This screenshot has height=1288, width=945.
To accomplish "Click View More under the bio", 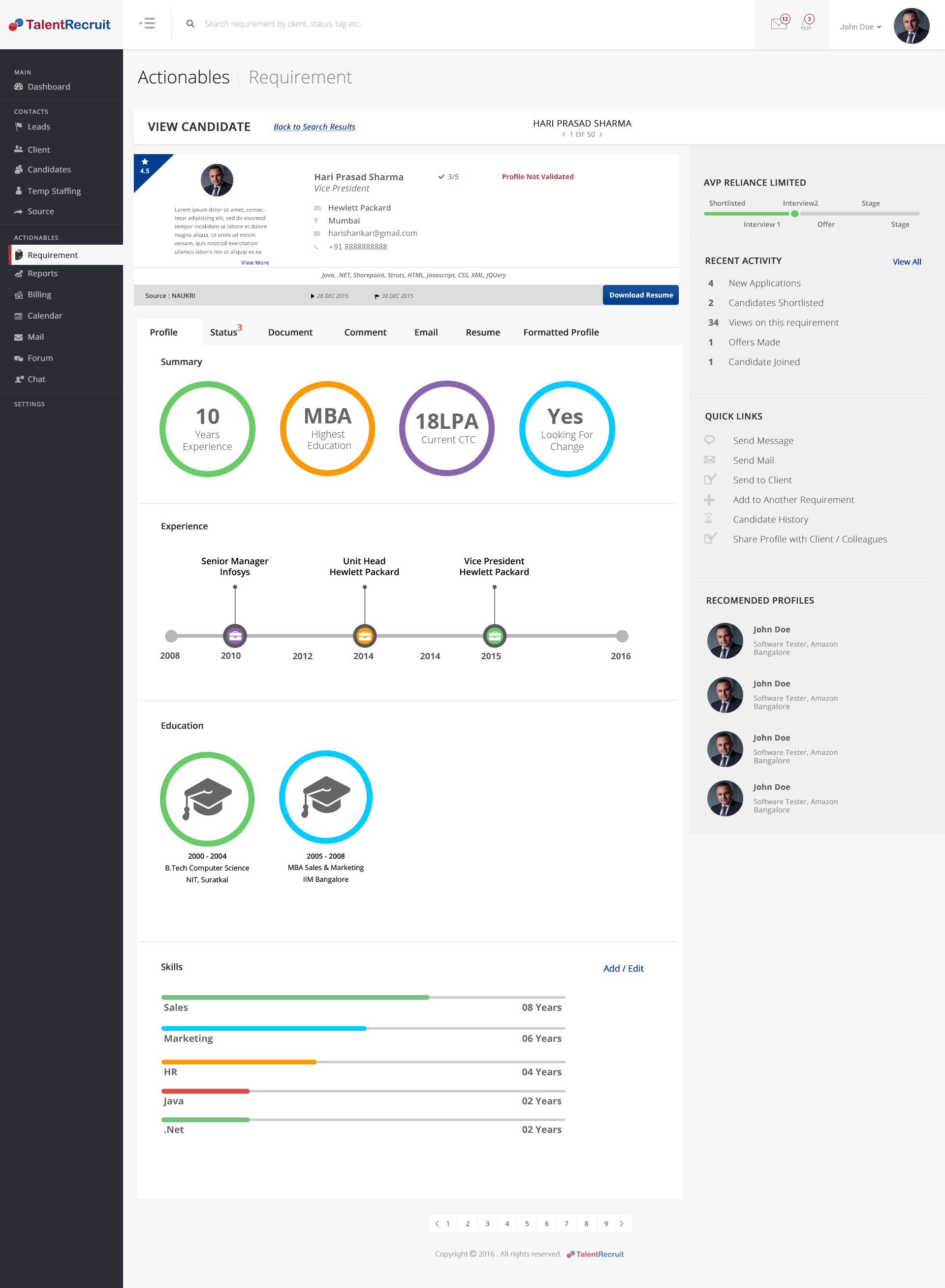I will click(254, 262).
